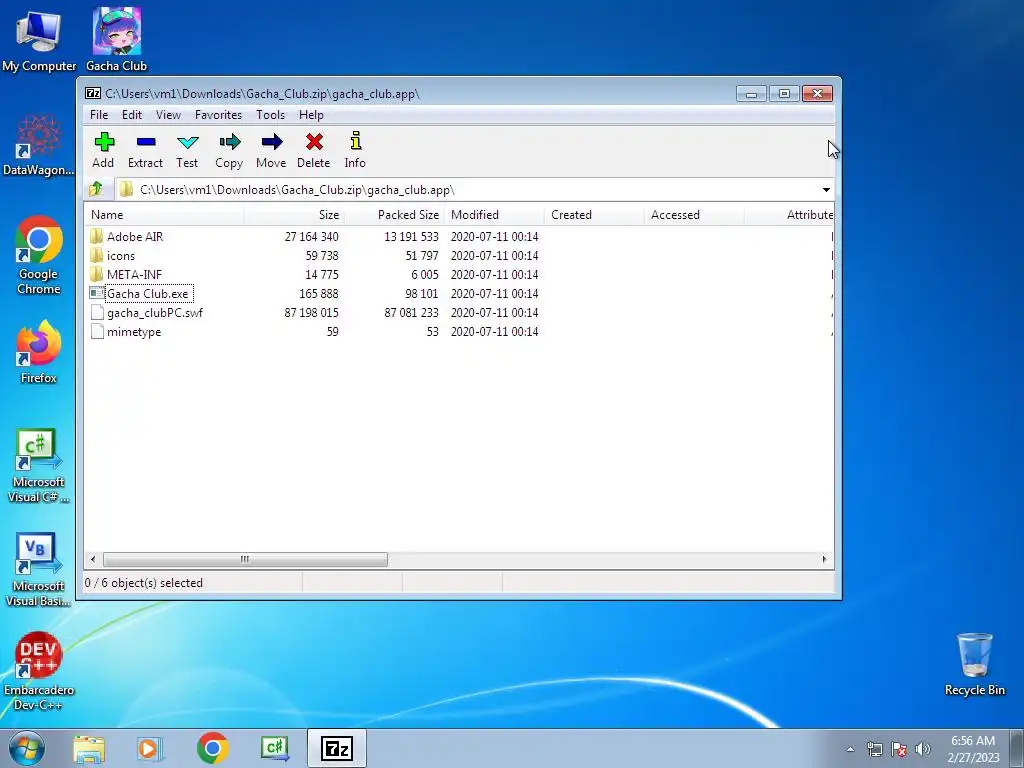This screenshot has height=768, width=1024.
Task: Select the mimetype file
Action: (134, 332)
